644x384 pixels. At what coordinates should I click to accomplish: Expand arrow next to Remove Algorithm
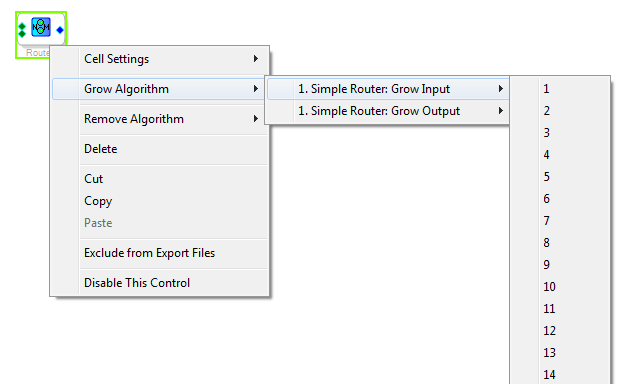tap(255, 119)
